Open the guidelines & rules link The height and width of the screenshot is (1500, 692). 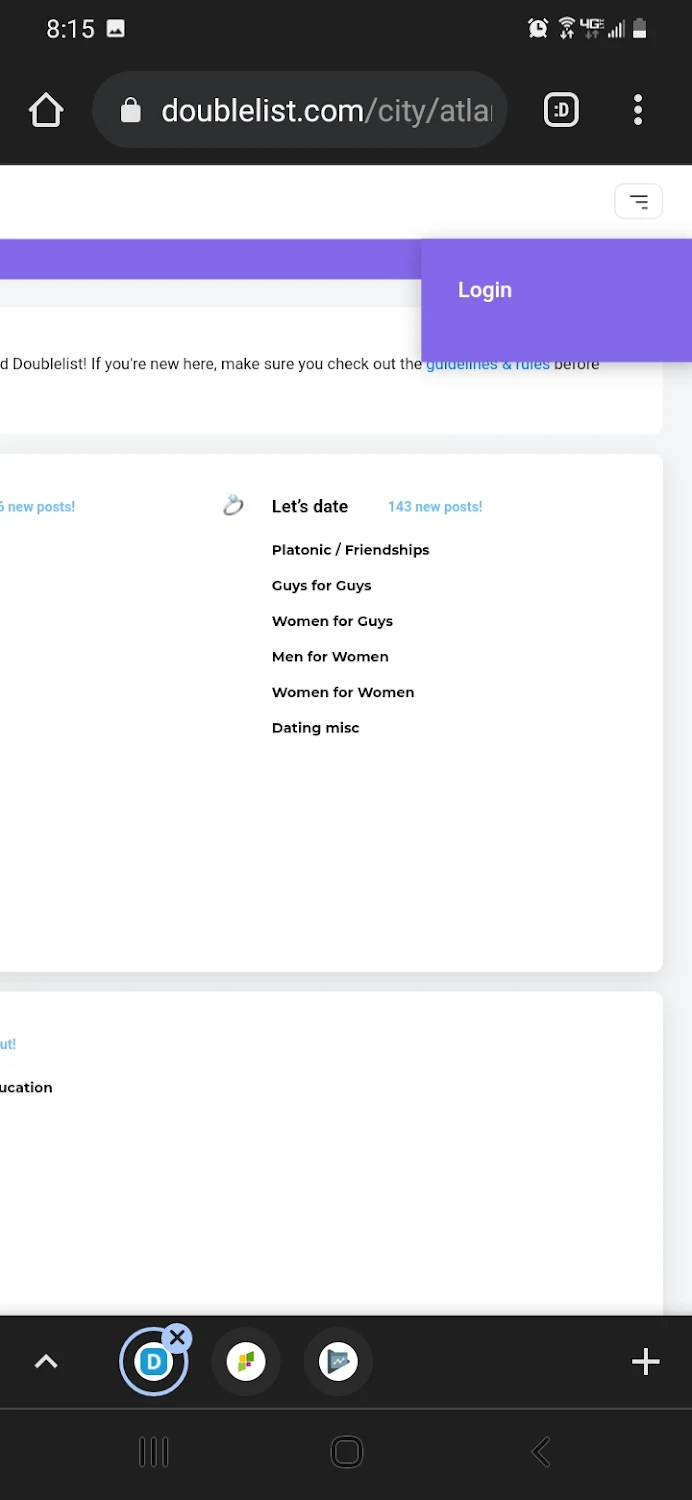(488, 366)
